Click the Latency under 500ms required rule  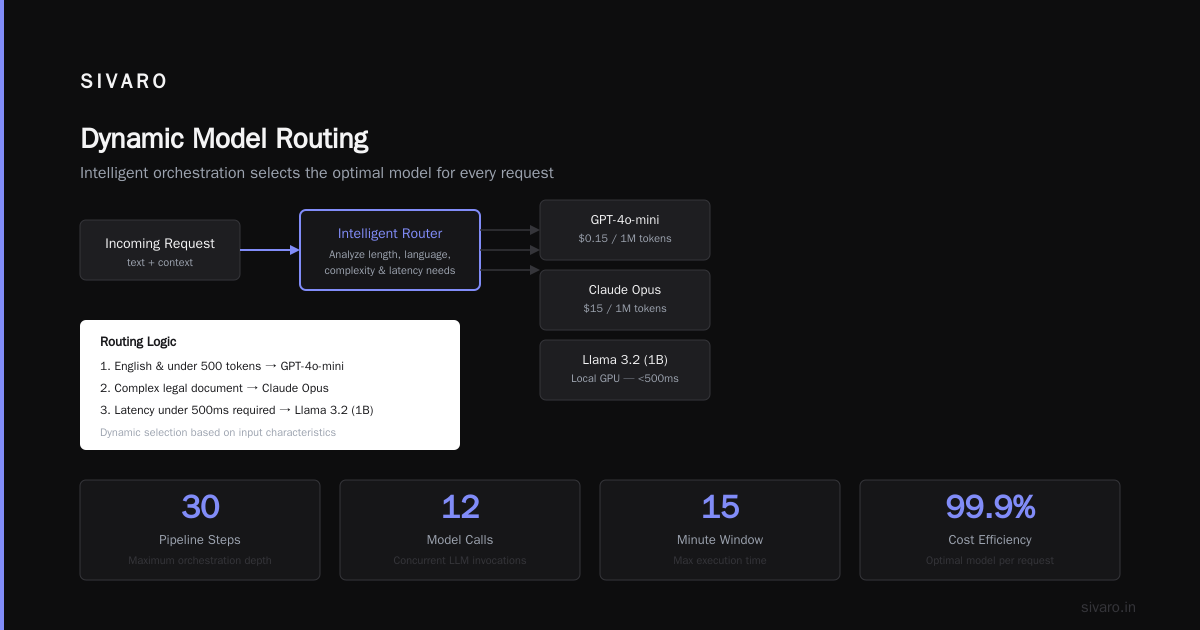coord(237,410)
